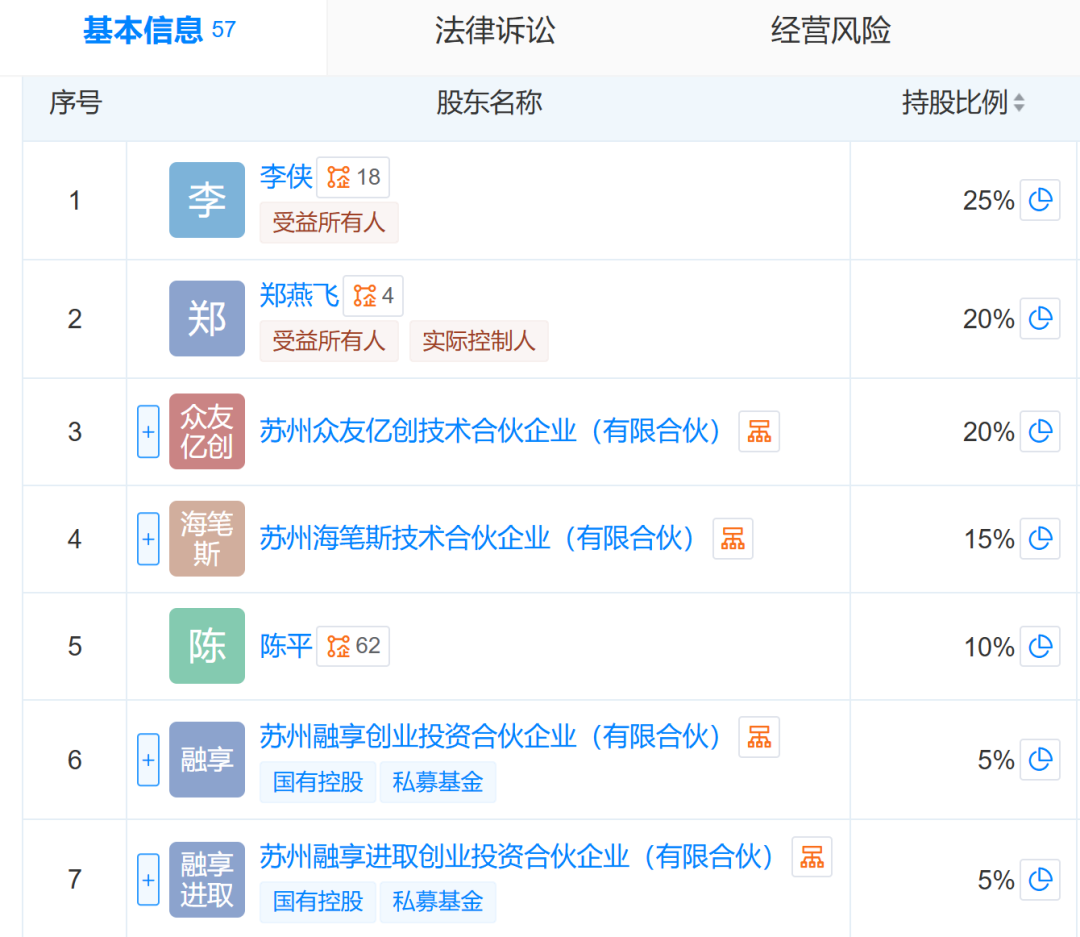This screenshot has height=937, width=1080.
Task: Expand row 3 苏州众友亿创 shareholders
Action: (148, 431)
